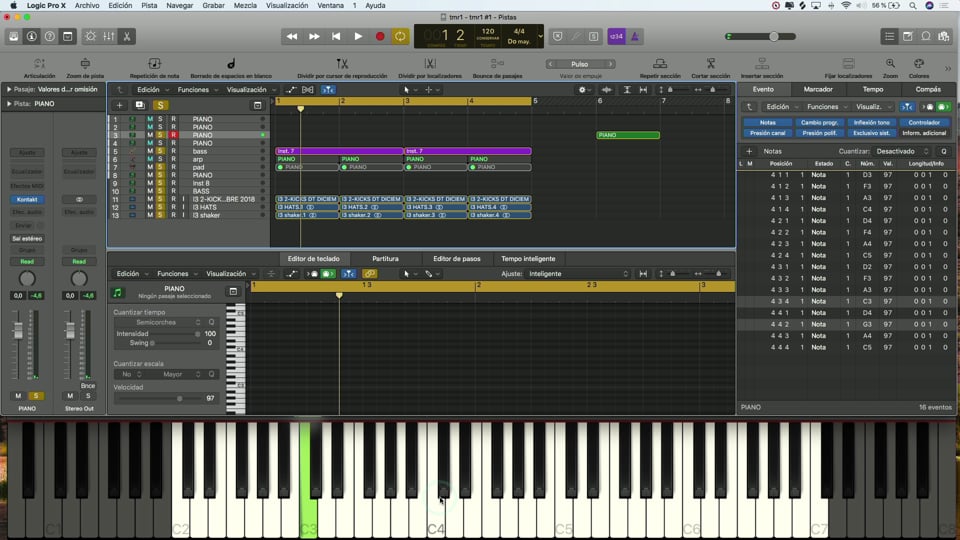
Task: Click macOS Spotlight search icon
Action: (x=912, y=6)
